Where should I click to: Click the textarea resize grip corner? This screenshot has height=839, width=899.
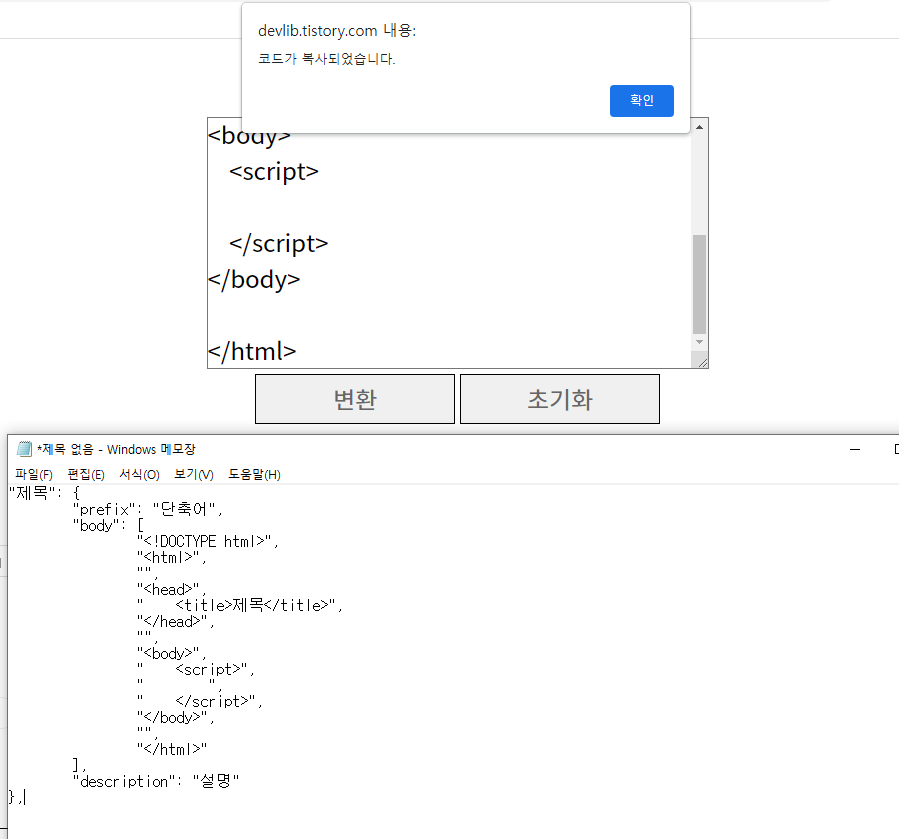702,362
